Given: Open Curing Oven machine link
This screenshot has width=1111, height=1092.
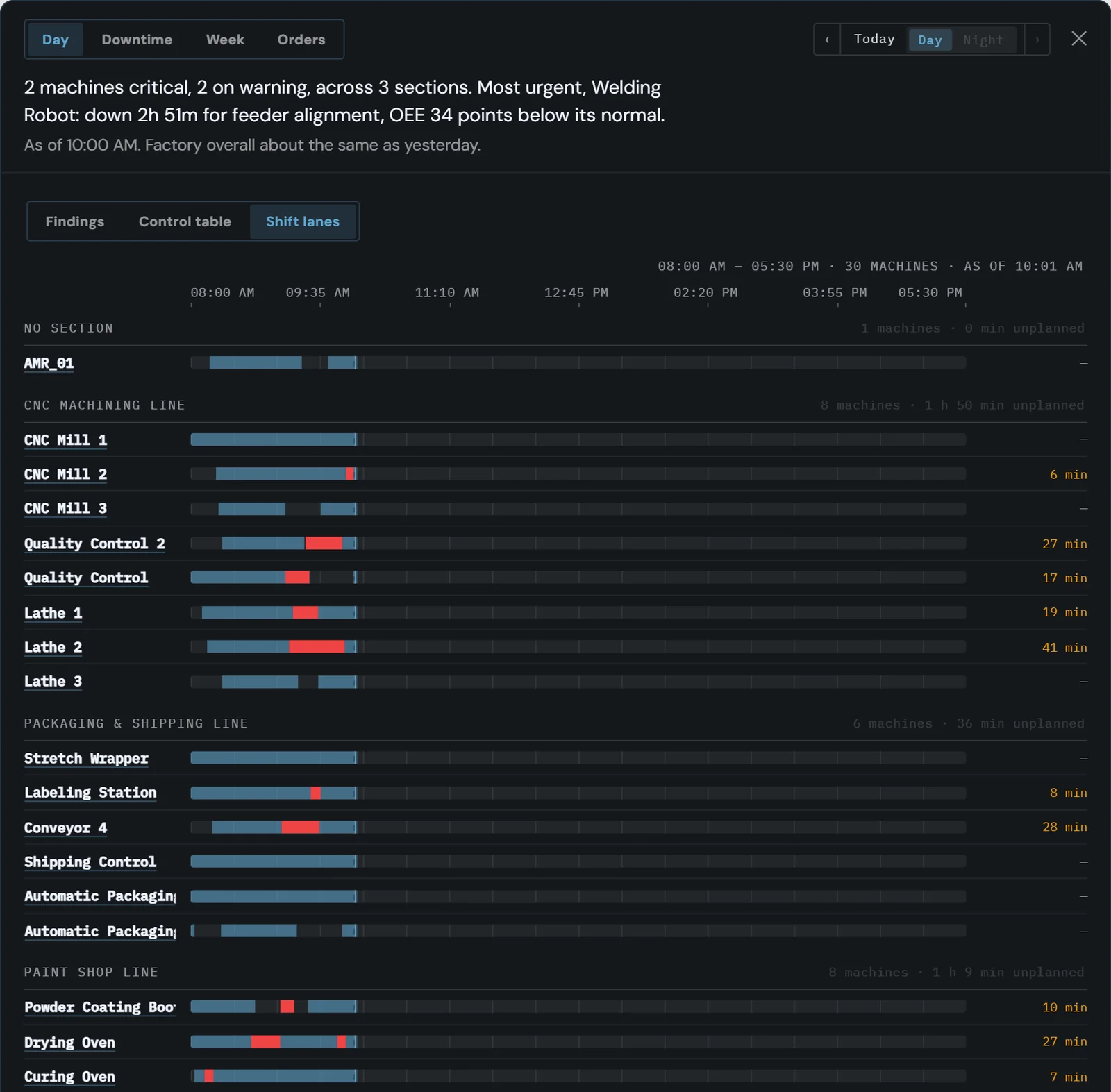Looking at the screenshot, I should (x=69, y=1076).
